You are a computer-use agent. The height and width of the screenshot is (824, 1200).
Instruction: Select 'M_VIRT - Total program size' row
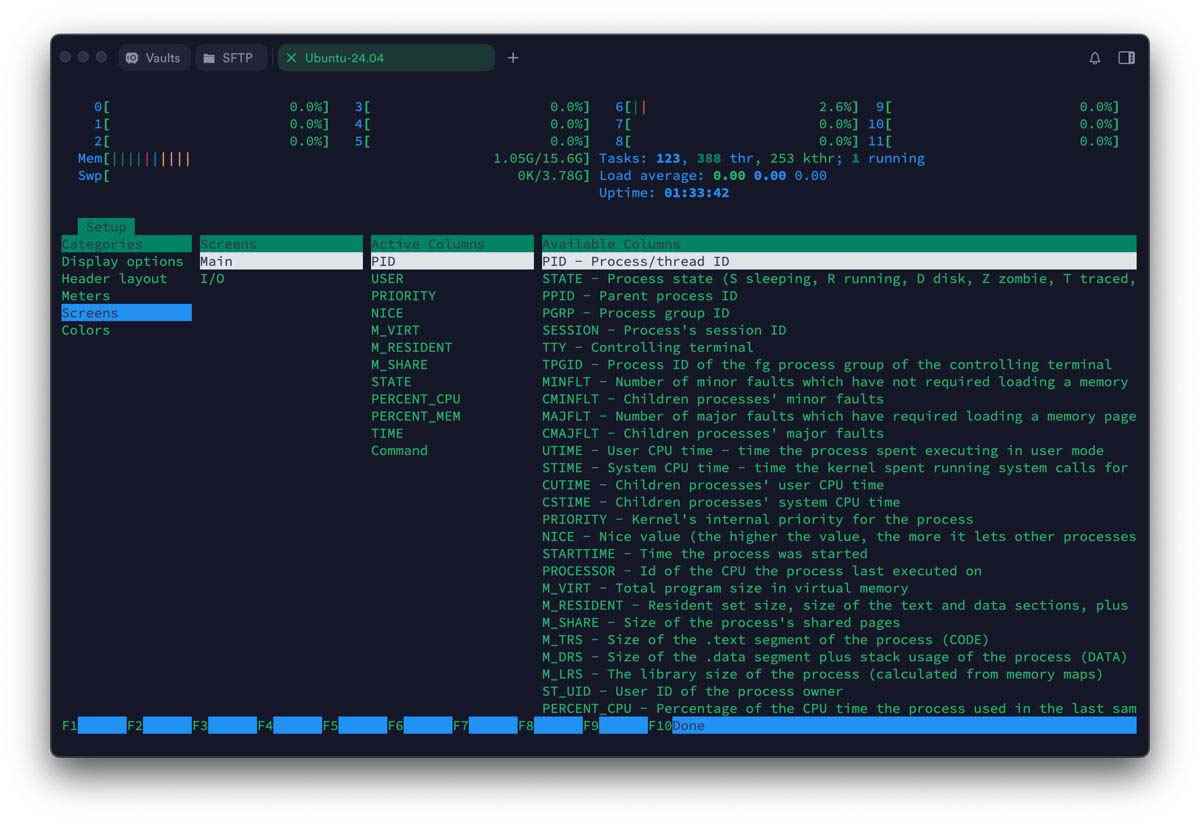pyautogui.click(x=839, y=588)
